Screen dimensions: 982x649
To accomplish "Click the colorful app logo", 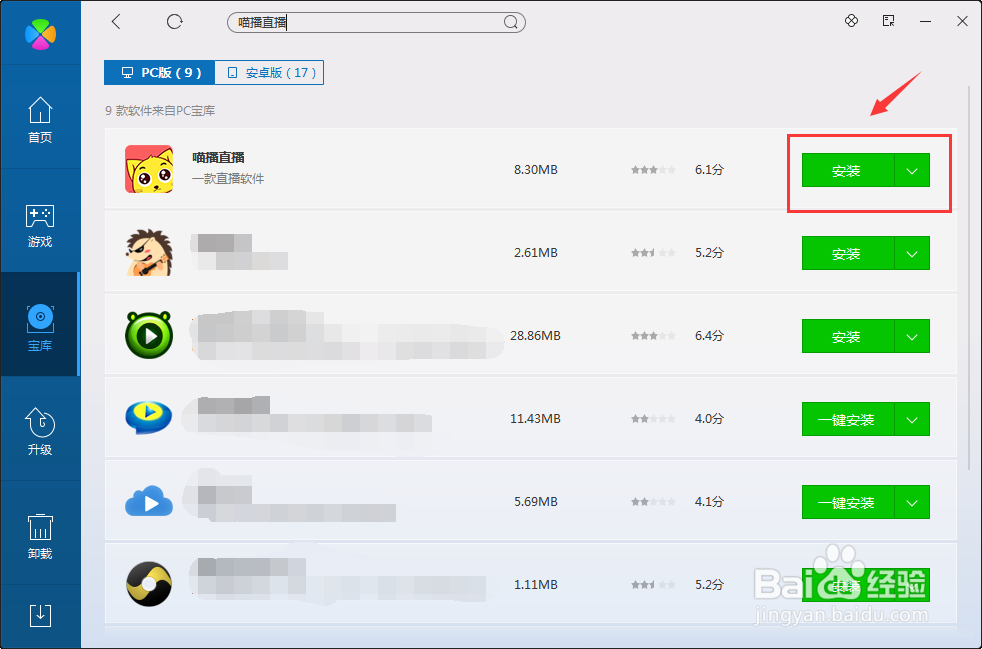I will [x=40, y=34].
